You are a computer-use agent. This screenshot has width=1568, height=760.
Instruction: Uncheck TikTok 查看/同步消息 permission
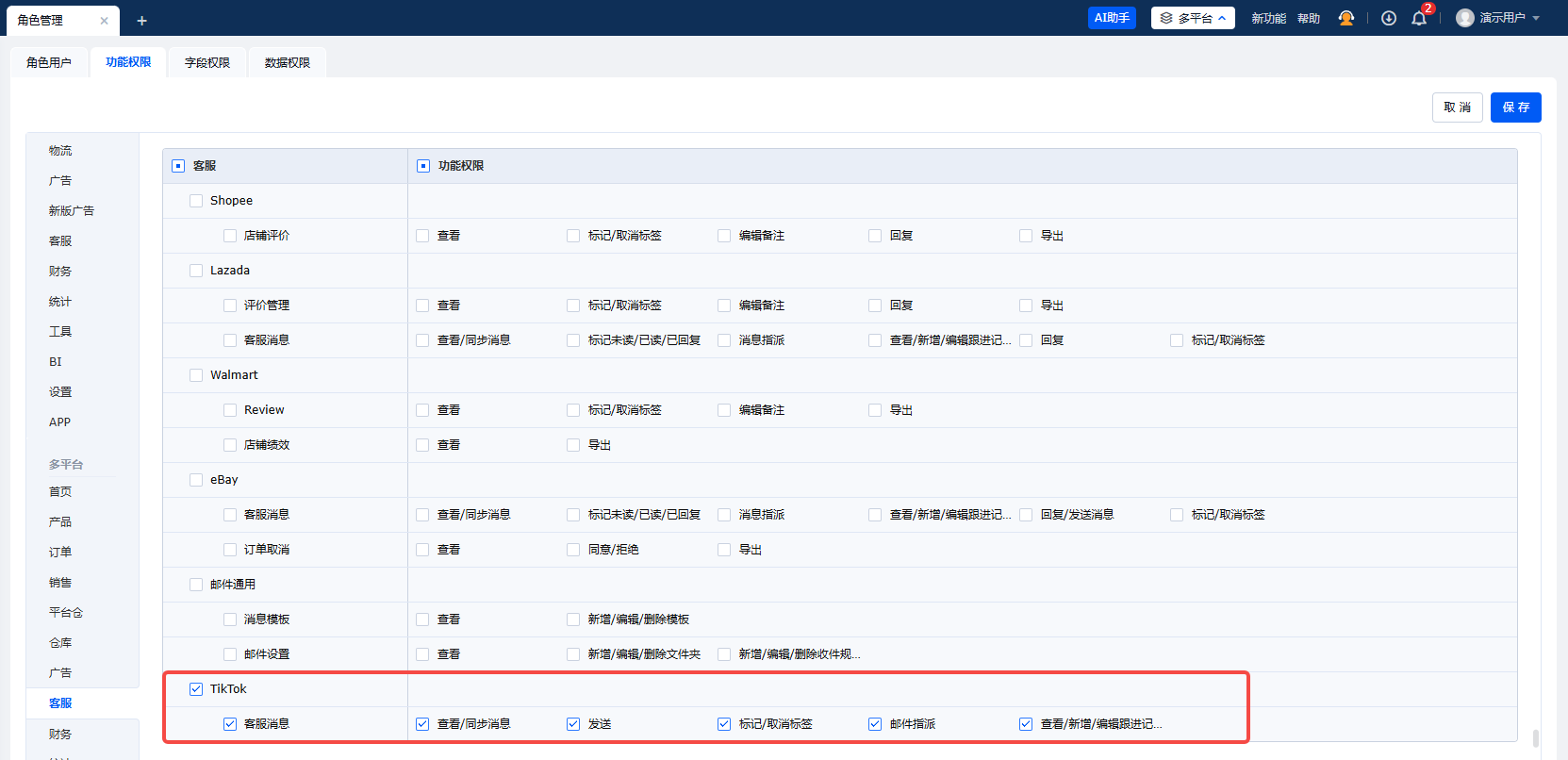tap(422, 724)
